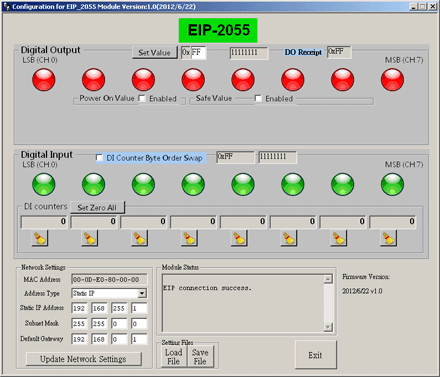
Task: Clear the first DI counter with broom
Action: tap(40, 238)
